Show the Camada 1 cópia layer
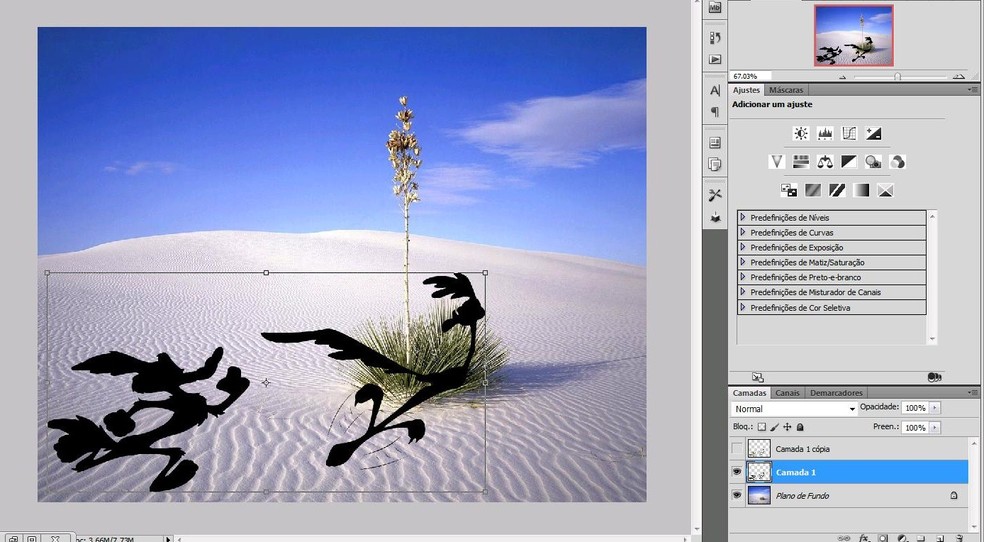 [737, 449]
